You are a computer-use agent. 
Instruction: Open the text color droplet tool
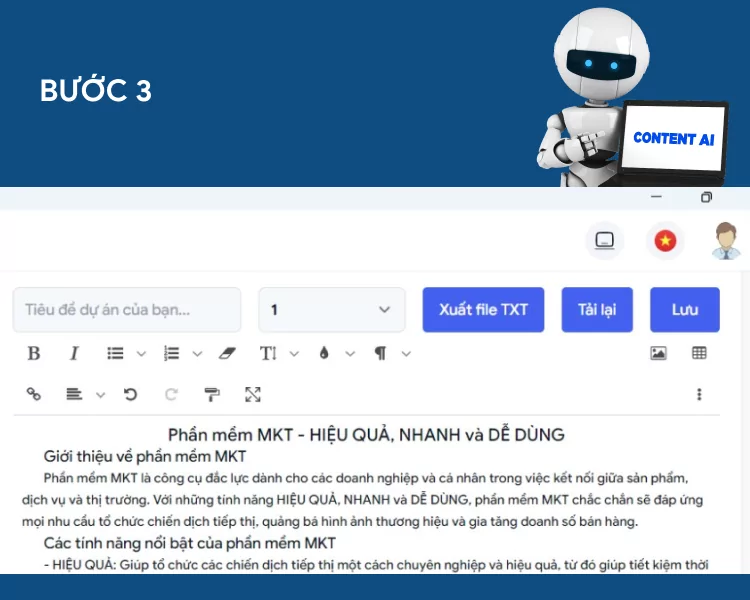324,354
